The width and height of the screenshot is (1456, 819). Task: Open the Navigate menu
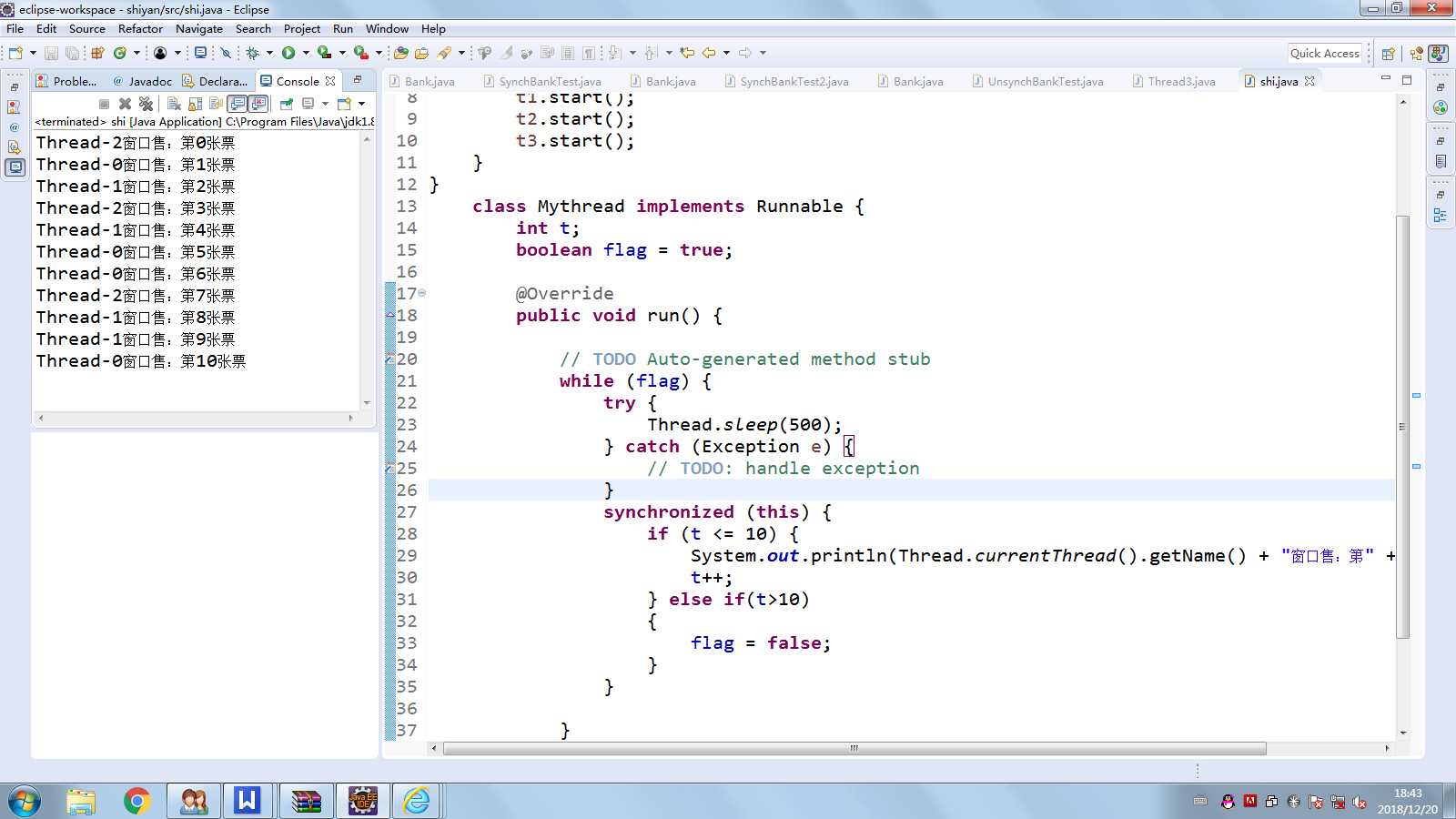[x=199, y=28]
